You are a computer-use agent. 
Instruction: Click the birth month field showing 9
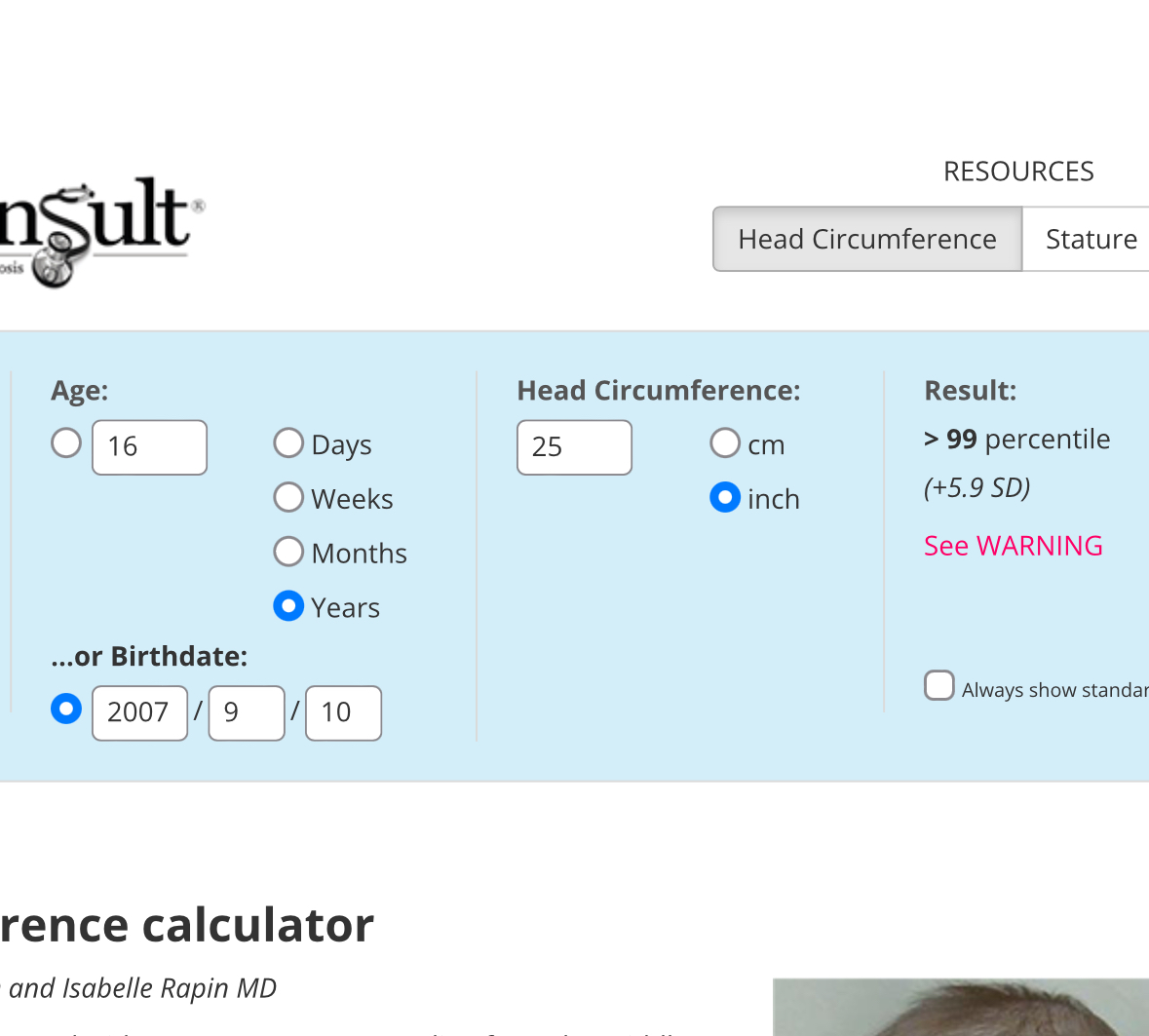point(247,712)
